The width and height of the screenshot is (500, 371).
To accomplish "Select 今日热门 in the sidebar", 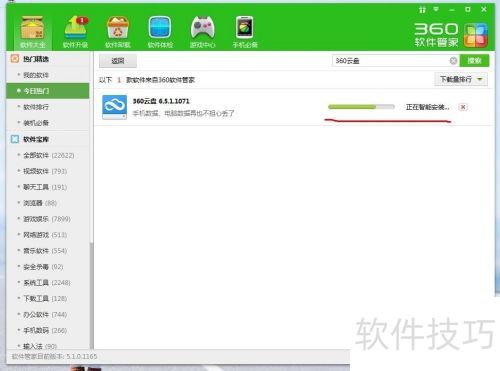I will [48, 91].
